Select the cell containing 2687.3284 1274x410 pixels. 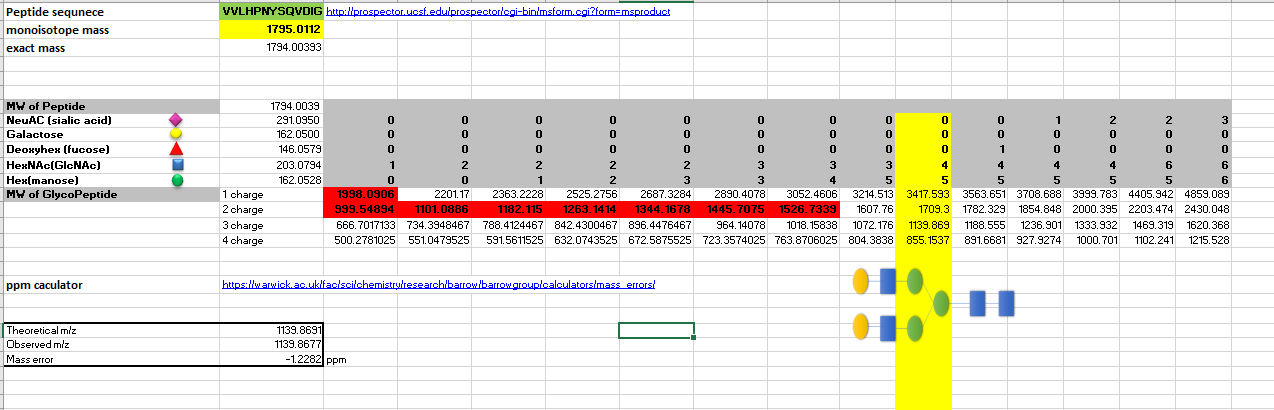tap(656, 194)
